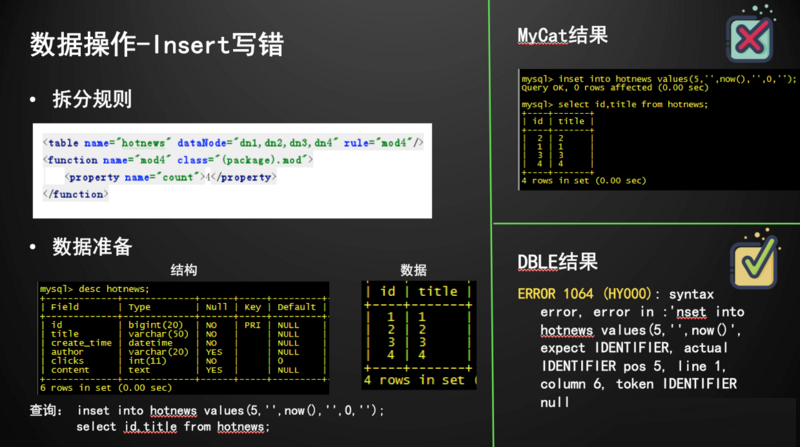Screen dimensions: 800x447
Task: Select the 数据准备 bullet heading
Action: tap(92, 247)
